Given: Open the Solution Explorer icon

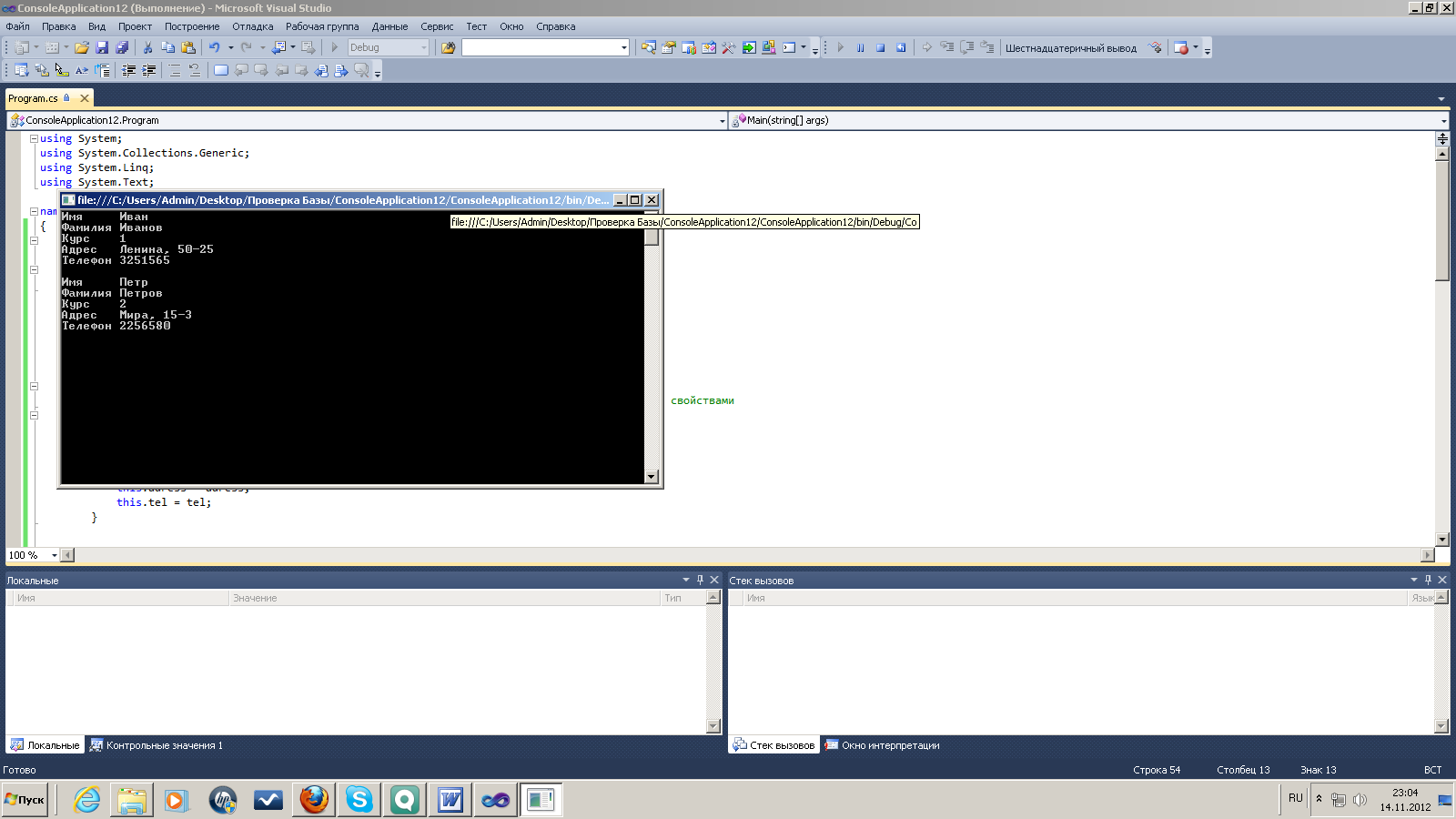Looking at the screenshot, I should point(649,47).
